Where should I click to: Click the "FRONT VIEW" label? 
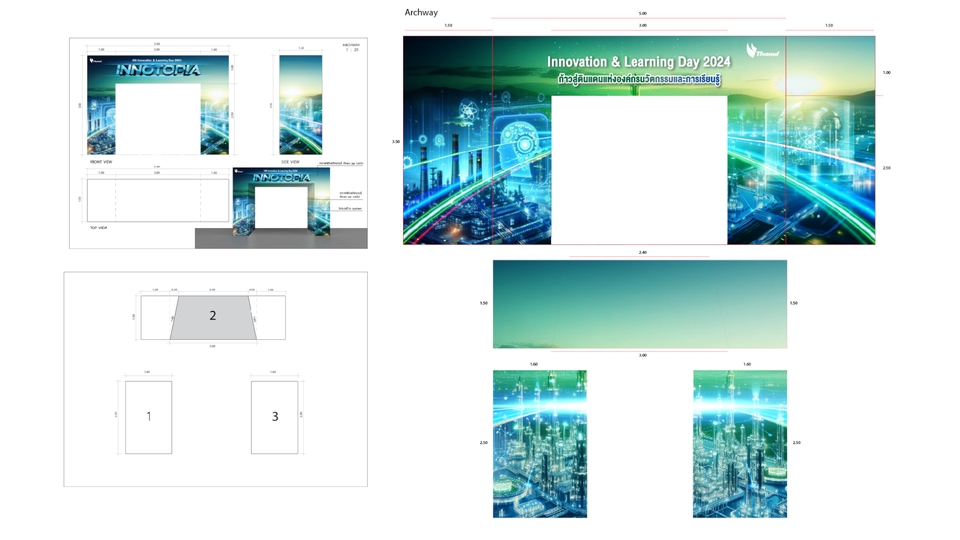tap(101, 162)
